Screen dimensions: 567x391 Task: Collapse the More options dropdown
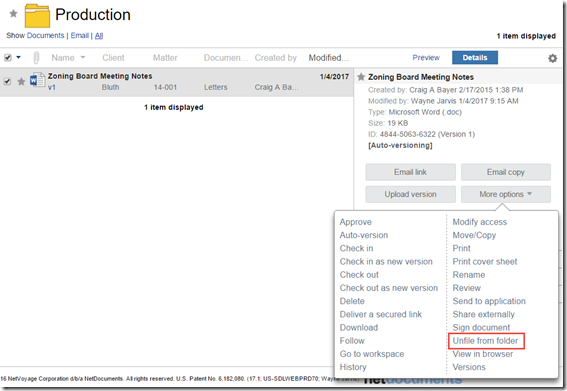[506, 194]
